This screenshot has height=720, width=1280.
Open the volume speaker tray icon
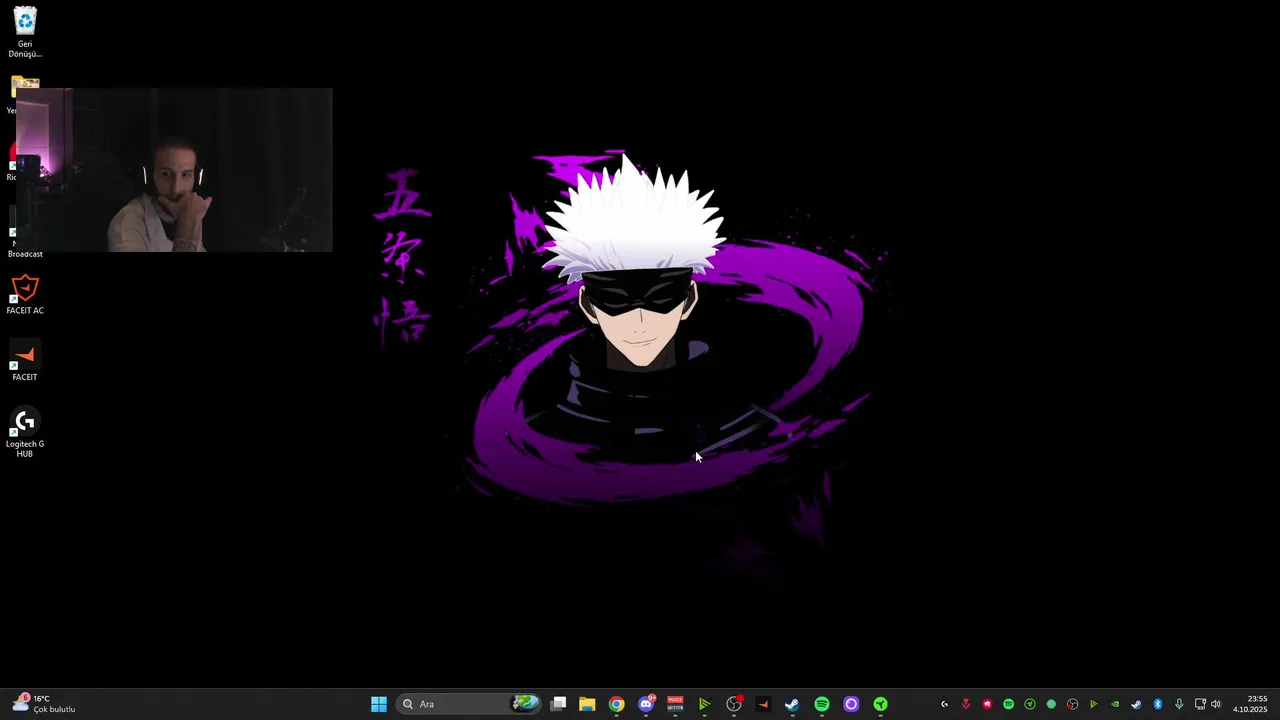(1216, 704)
